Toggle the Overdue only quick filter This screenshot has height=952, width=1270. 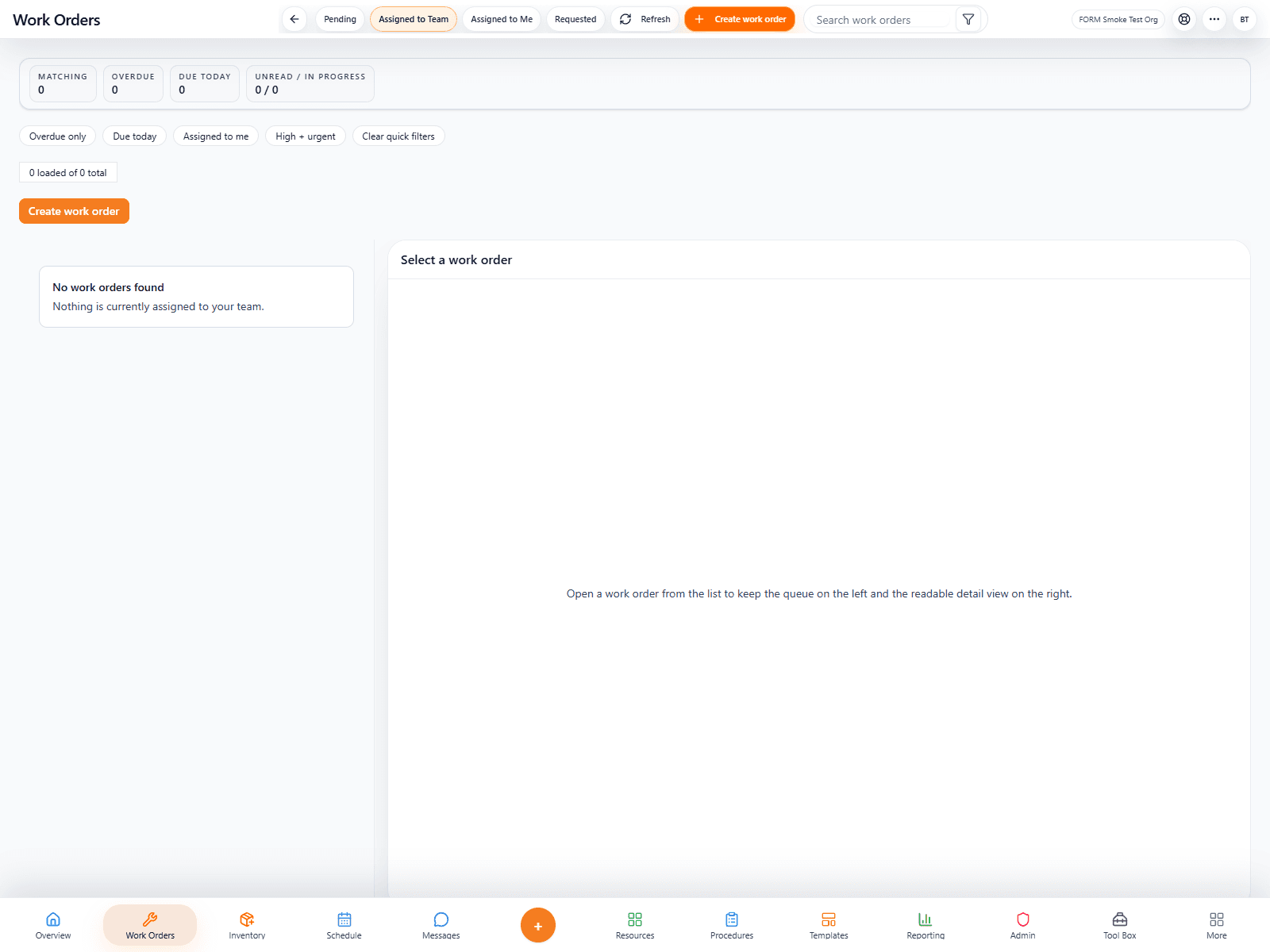click(58, 136)
